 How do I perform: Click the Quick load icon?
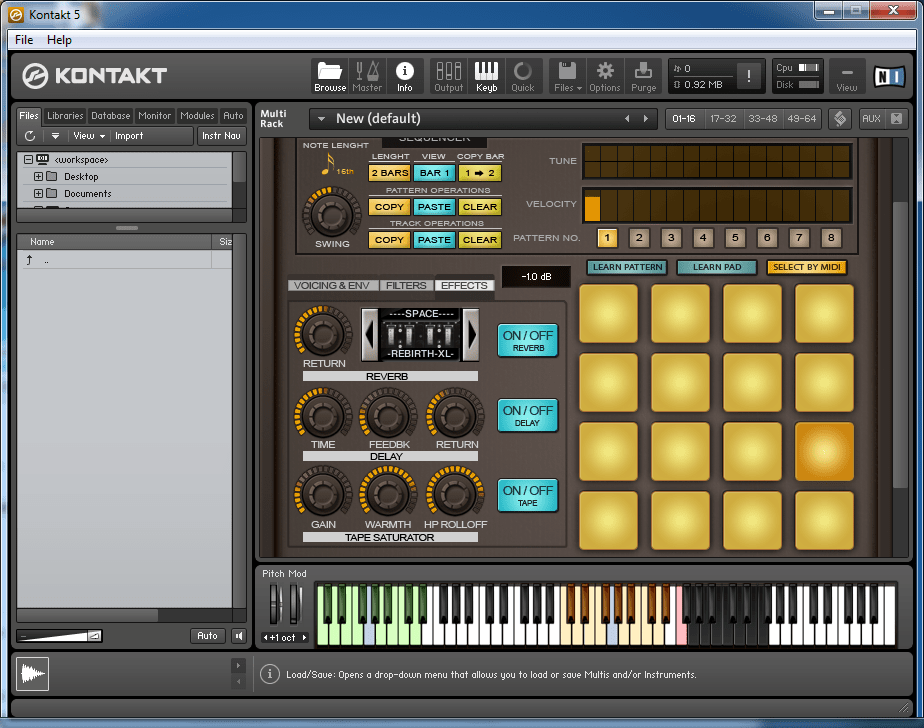523,77
